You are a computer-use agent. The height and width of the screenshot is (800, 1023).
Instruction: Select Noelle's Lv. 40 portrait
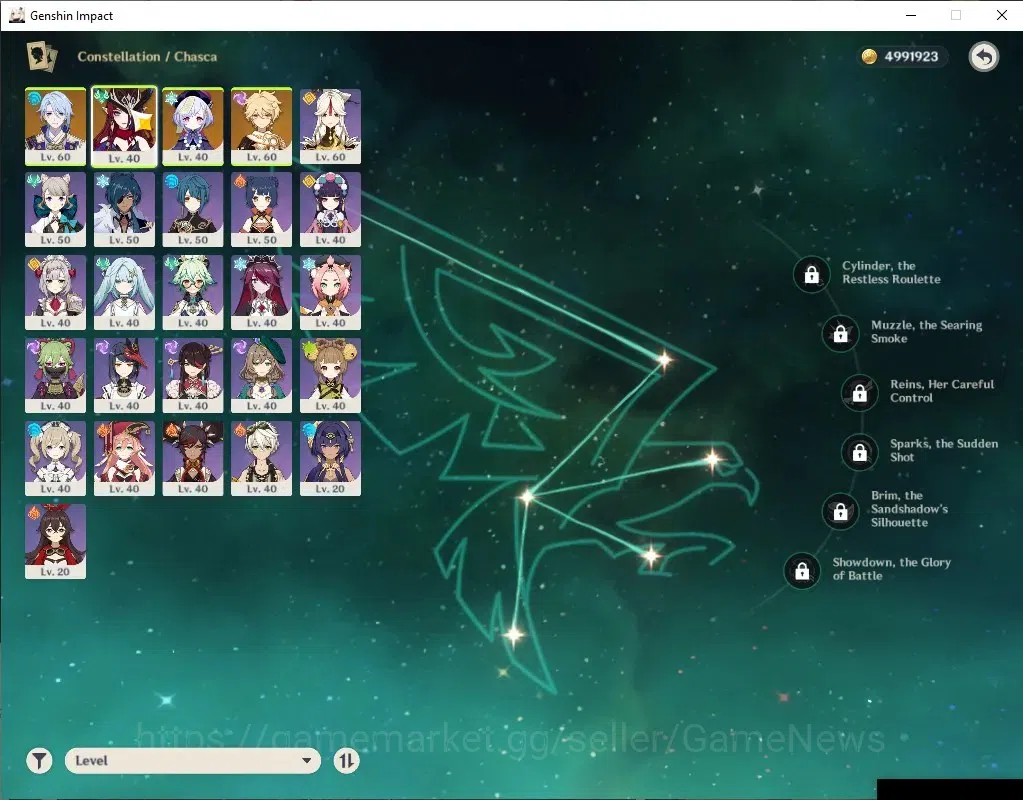(55, 292)
